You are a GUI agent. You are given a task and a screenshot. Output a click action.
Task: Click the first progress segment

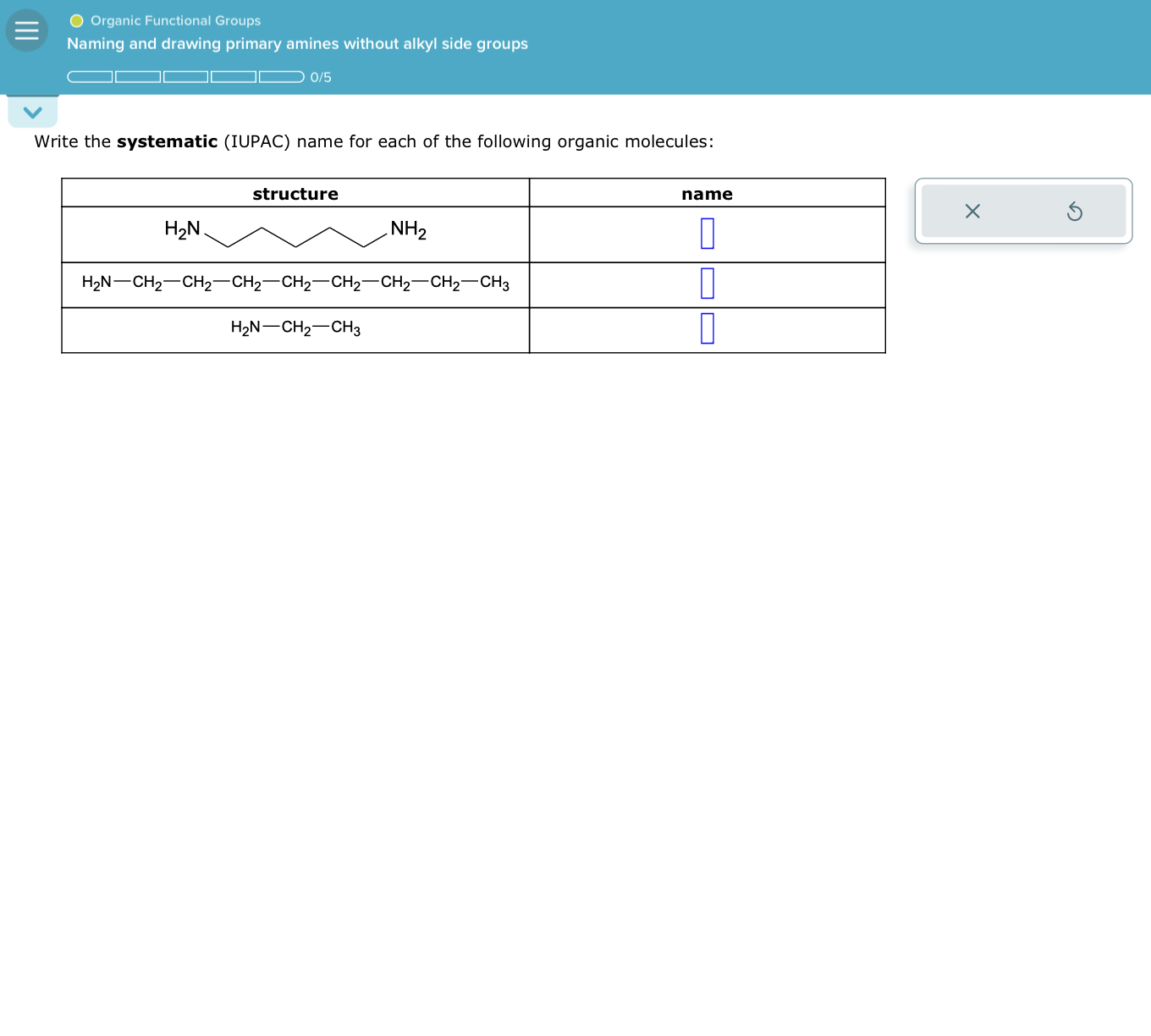click(91, 76)
